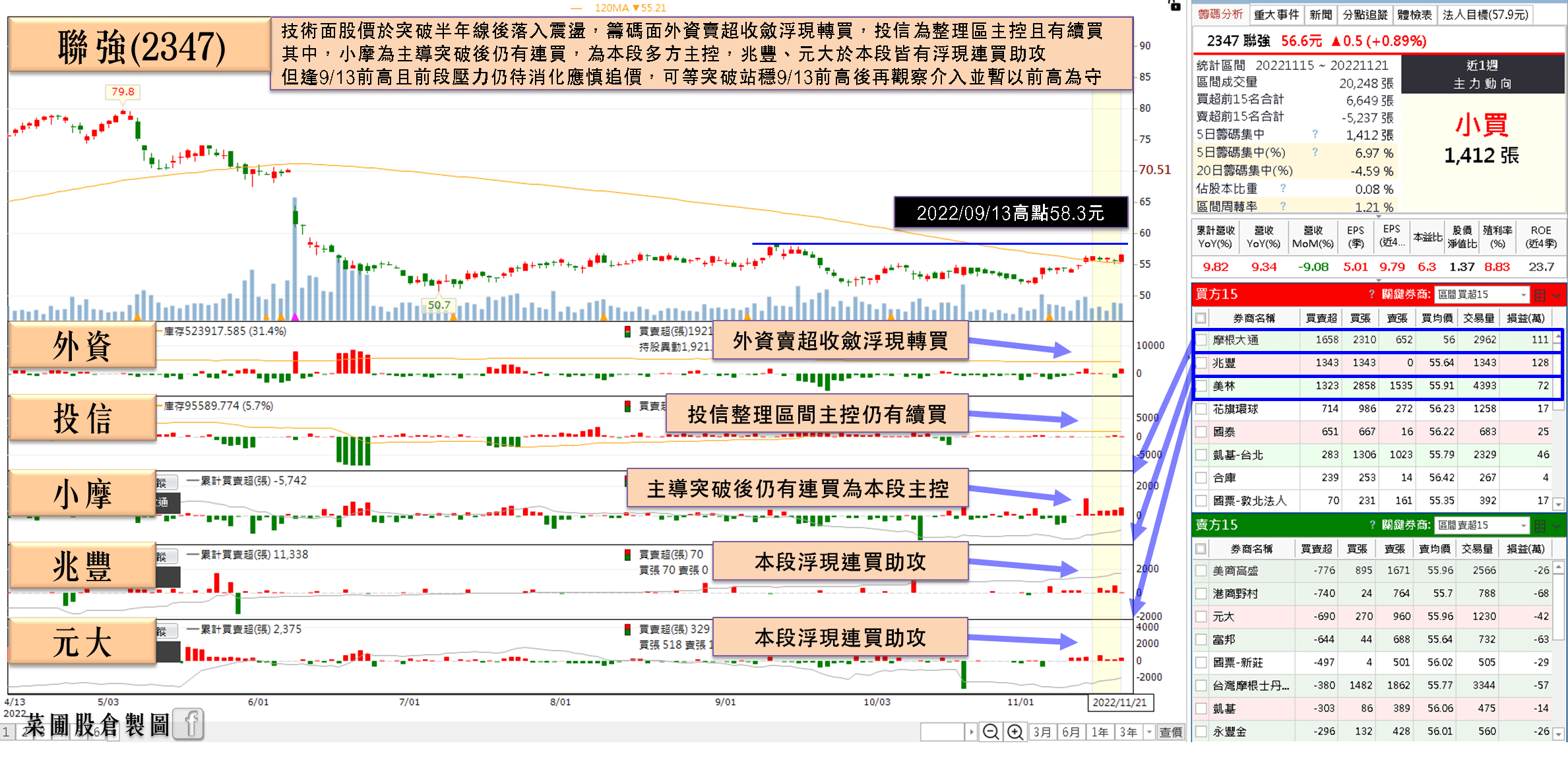Open the 區間買超15 key broker dropdown
The height and width of the screenshot is (760, 1568).
click(1482, 295)
